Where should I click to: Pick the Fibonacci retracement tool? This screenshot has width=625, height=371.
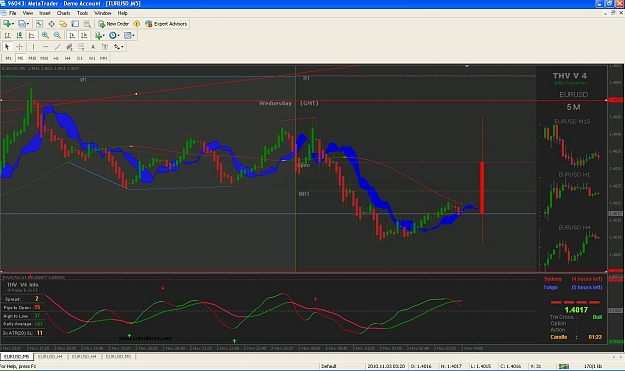pyautogui.click(x=81, y=47)
